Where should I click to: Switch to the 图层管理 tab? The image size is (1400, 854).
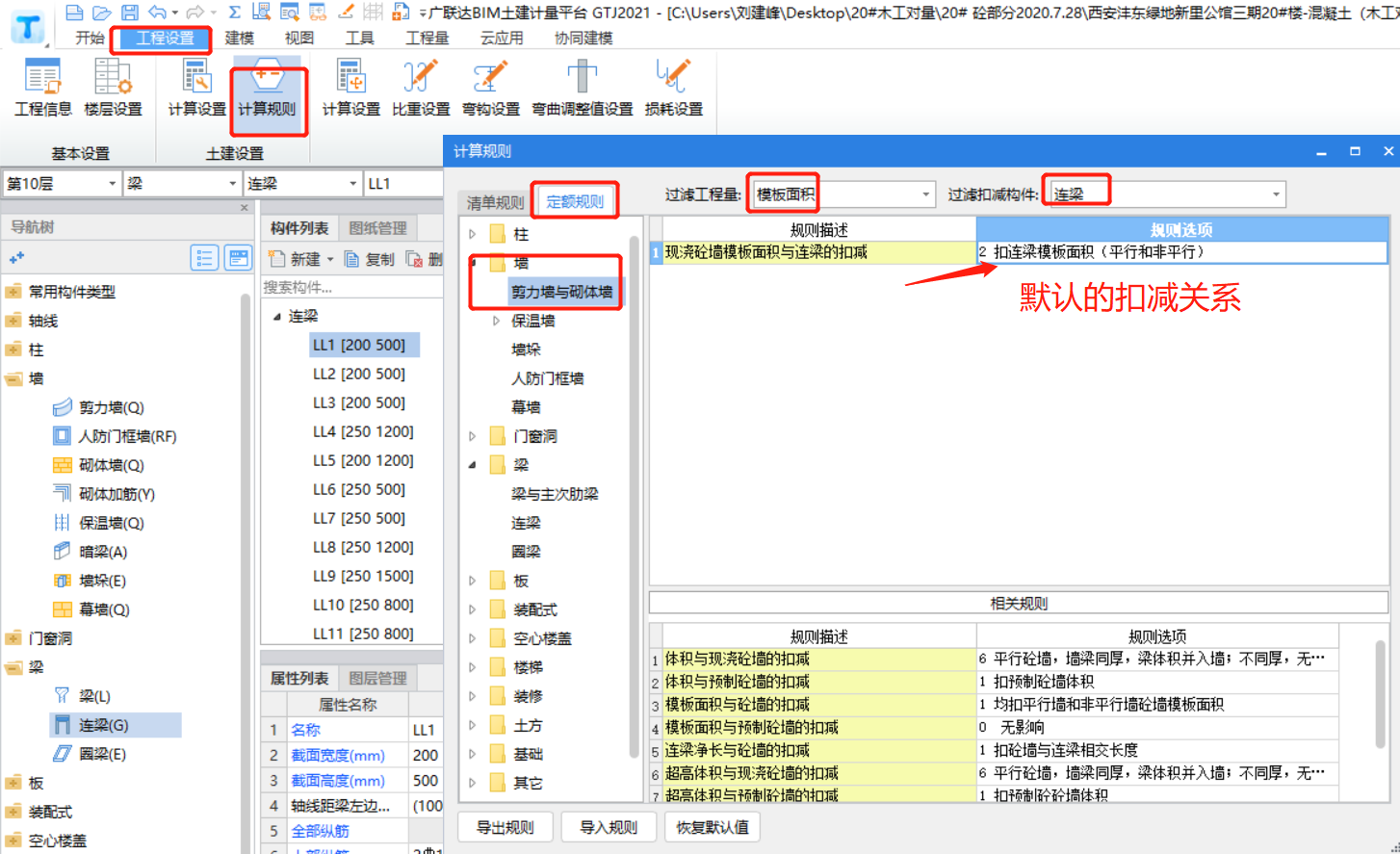tap(377, 679)
